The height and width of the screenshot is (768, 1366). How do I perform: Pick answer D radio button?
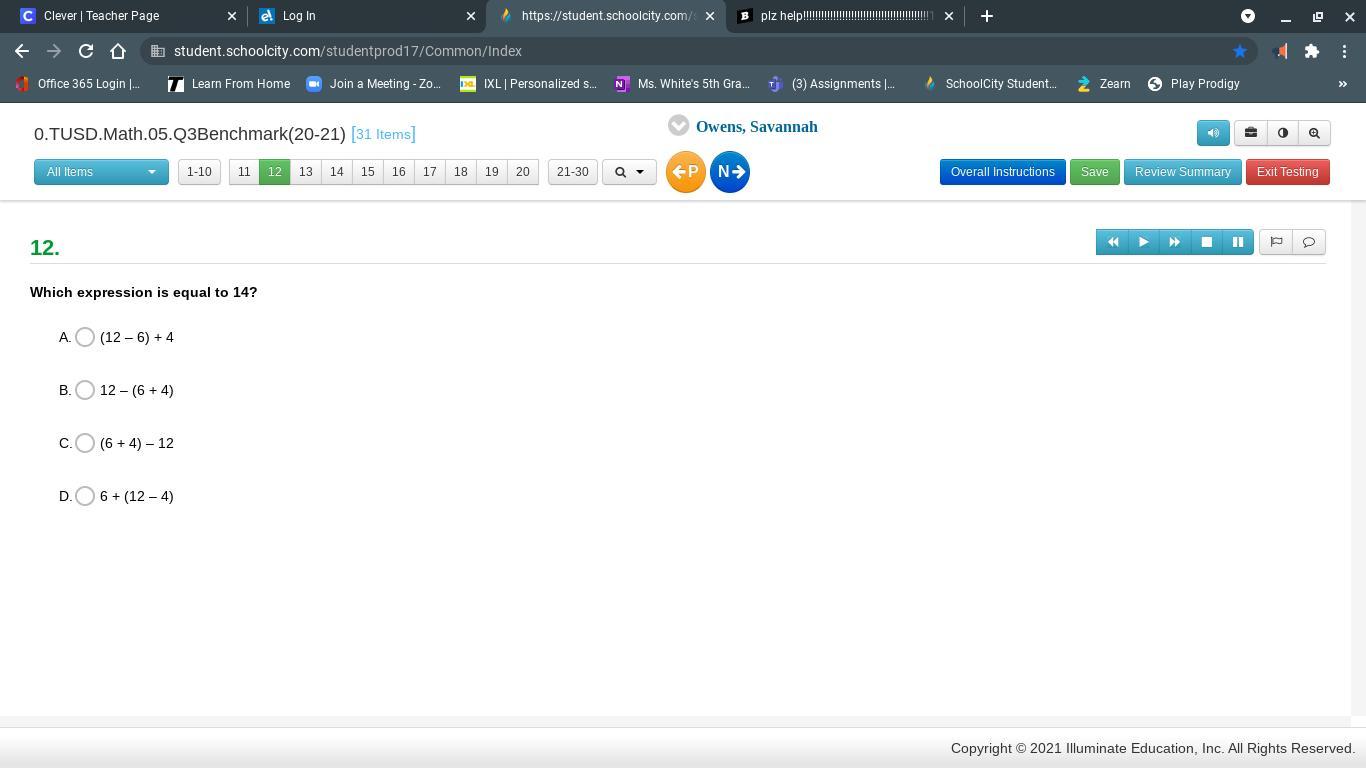coord(85,496)
